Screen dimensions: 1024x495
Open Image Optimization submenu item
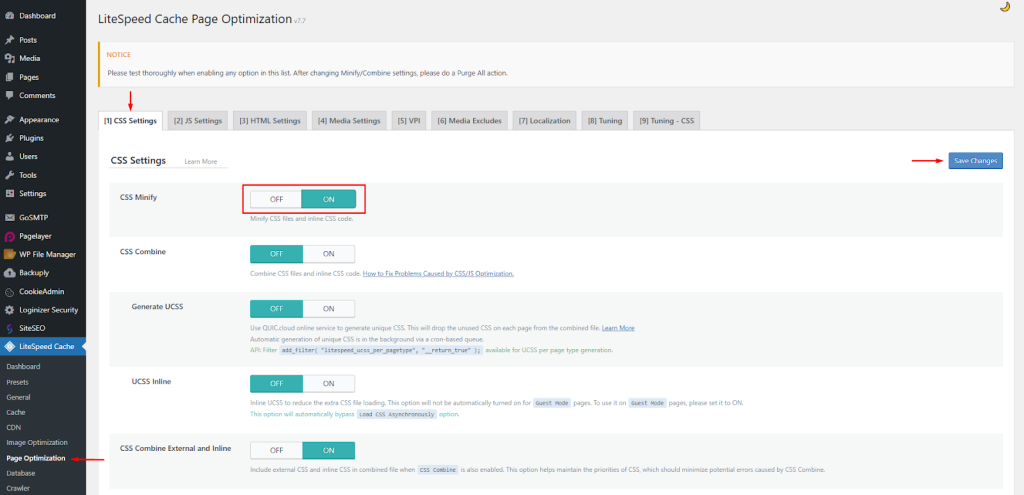pos(37,442)
